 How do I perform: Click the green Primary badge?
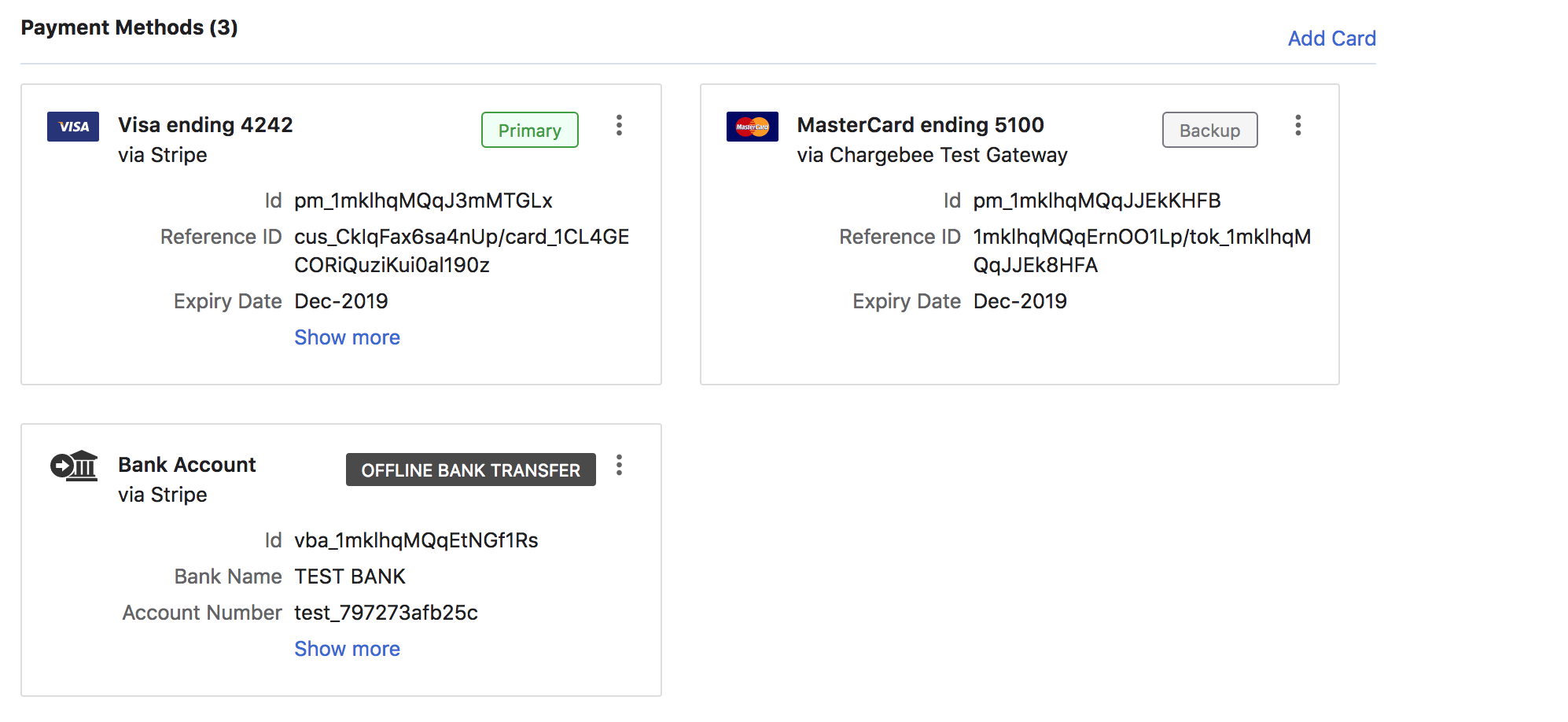[529, 131]
